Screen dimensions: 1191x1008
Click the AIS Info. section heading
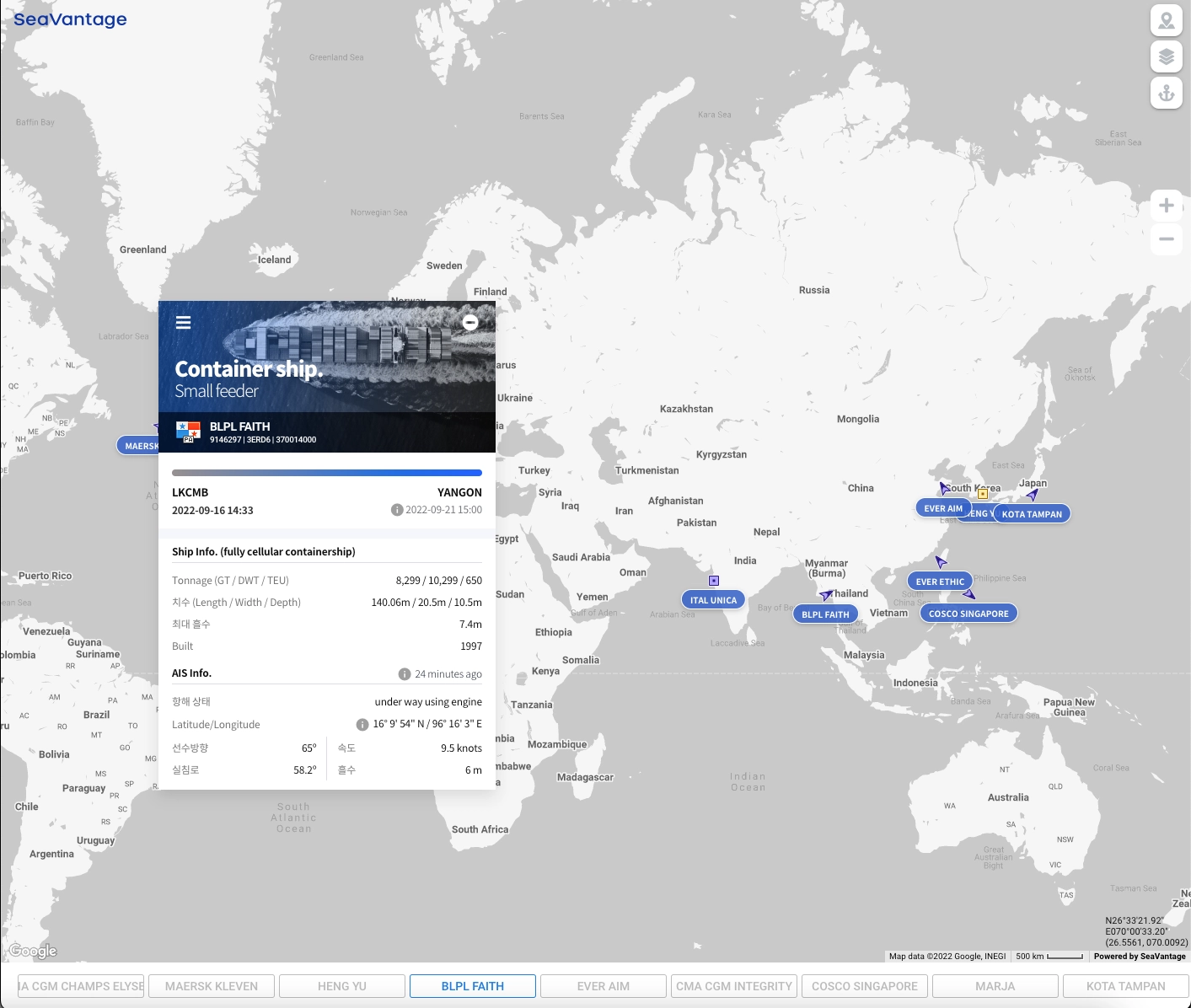point(191,673)
